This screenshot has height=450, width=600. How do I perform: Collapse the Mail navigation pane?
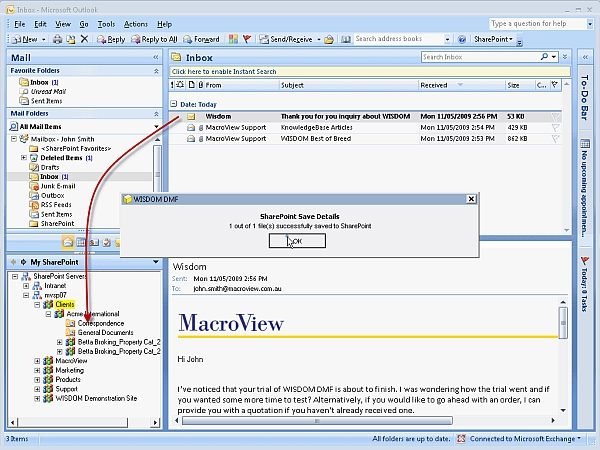pyautogui.click(x=156, y=57)
